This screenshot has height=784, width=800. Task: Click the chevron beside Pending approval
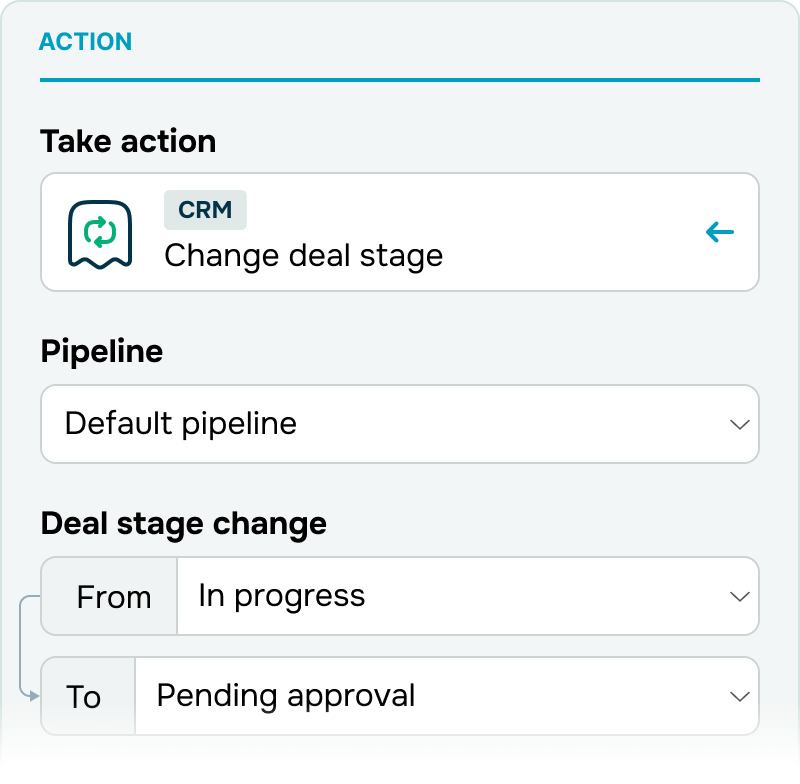point(739,696)
